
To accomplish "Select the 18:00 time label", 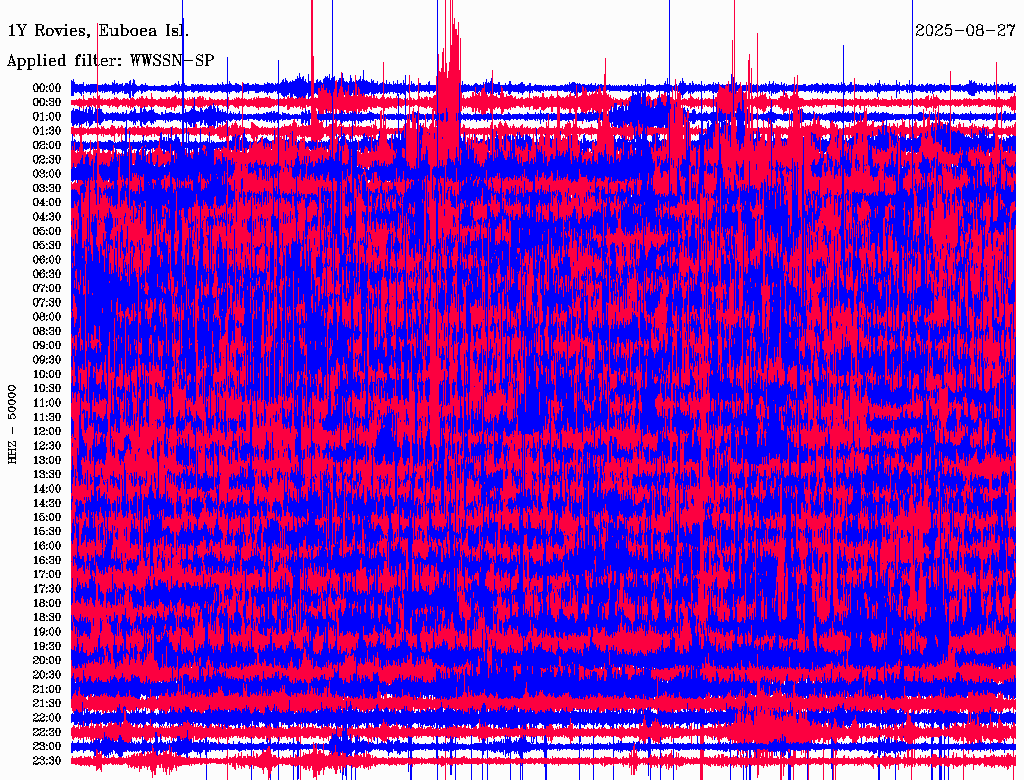I will (47, 603).
